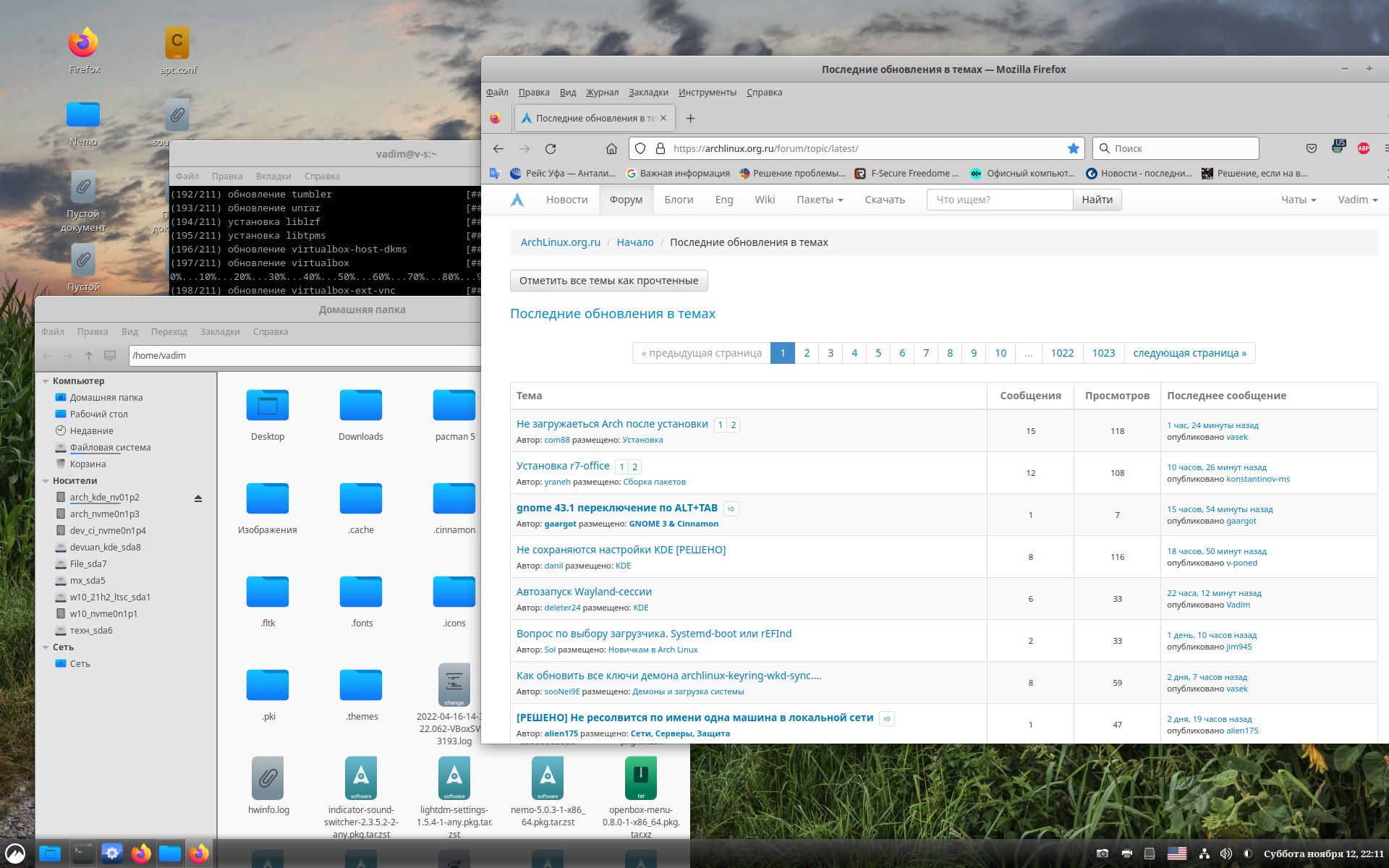Expand the Vadim user dropdown
The image size is (1389, 868).
tap(1357, 200)
